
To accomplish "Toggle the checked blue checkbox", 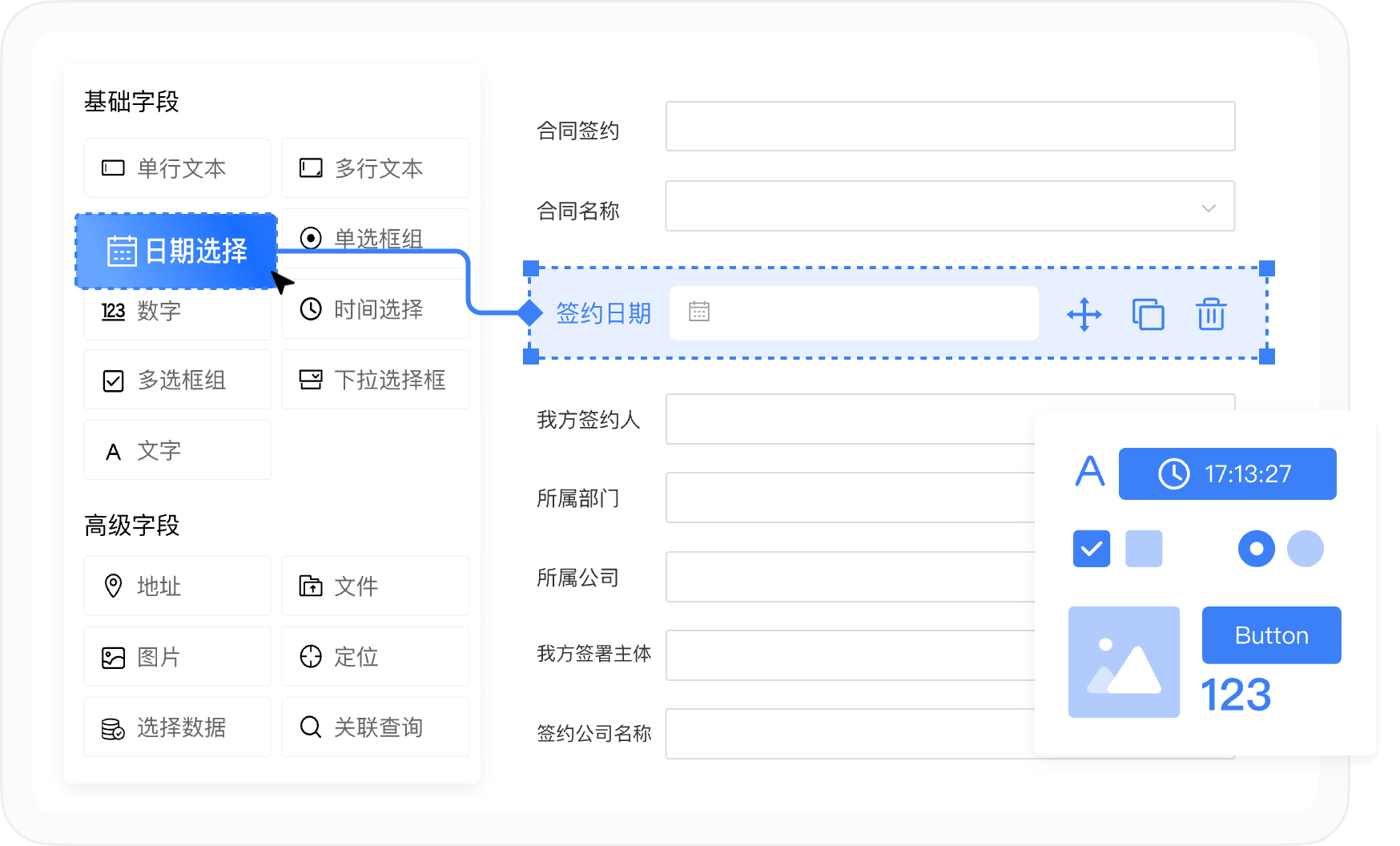I will point(1091,549).
